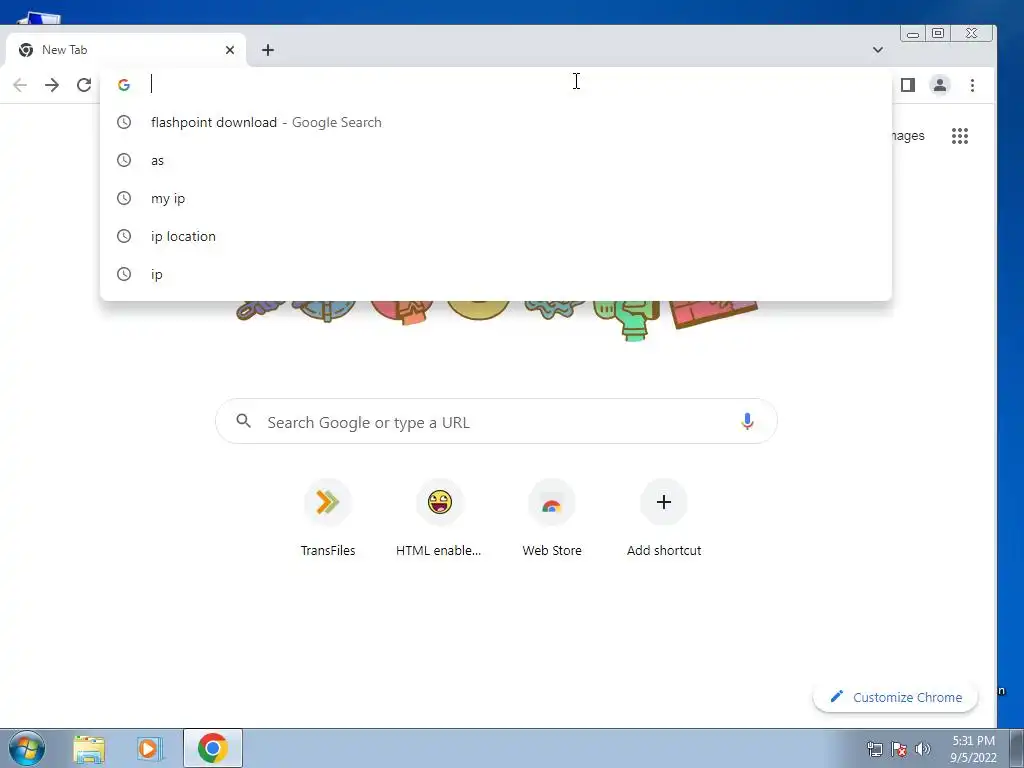Choose the 'as' suggestion
1024x768 pixels.
coord(496,160)
